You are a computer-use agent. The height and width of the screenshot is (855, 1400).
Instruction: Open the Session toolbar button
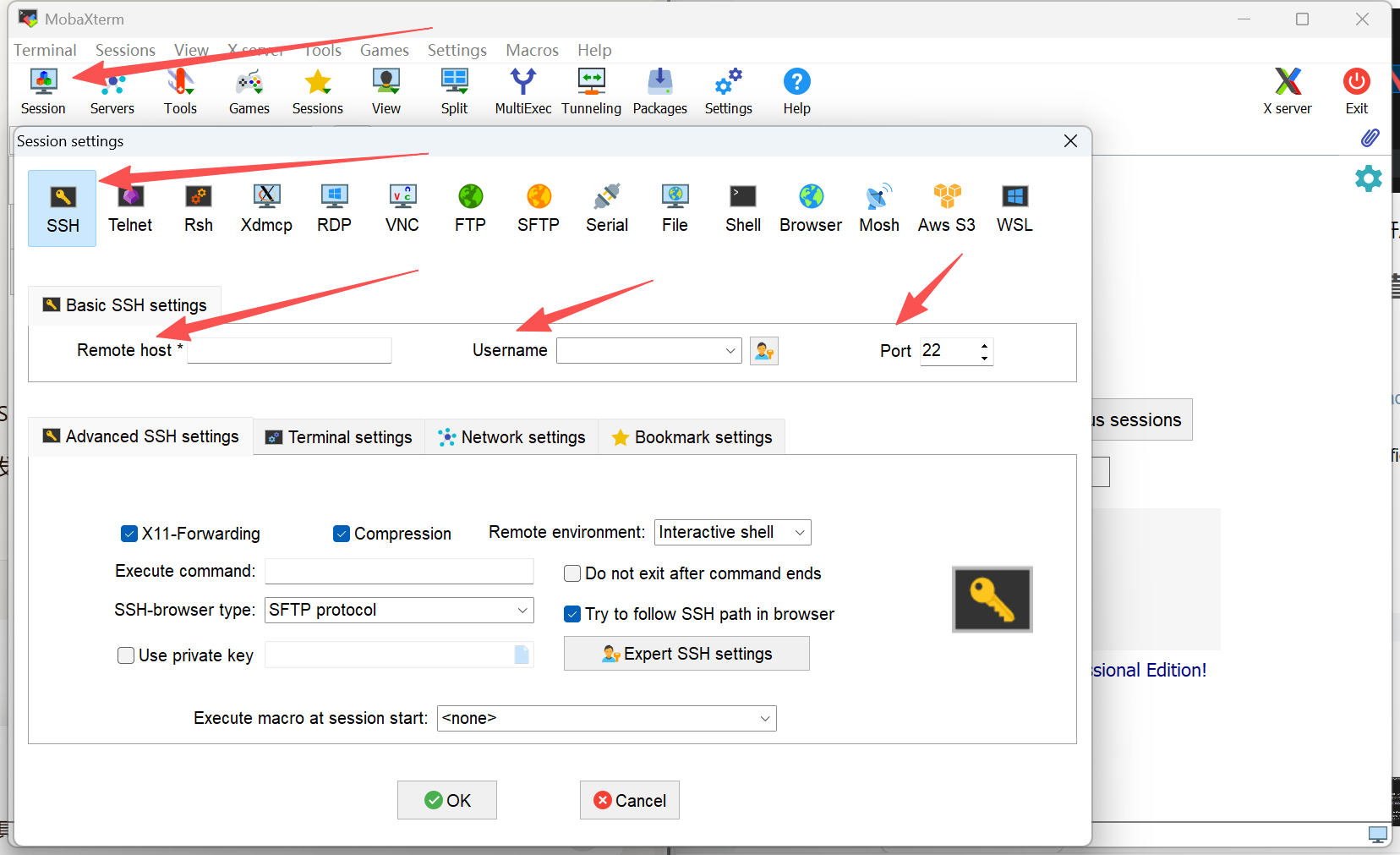coord(43,91)
